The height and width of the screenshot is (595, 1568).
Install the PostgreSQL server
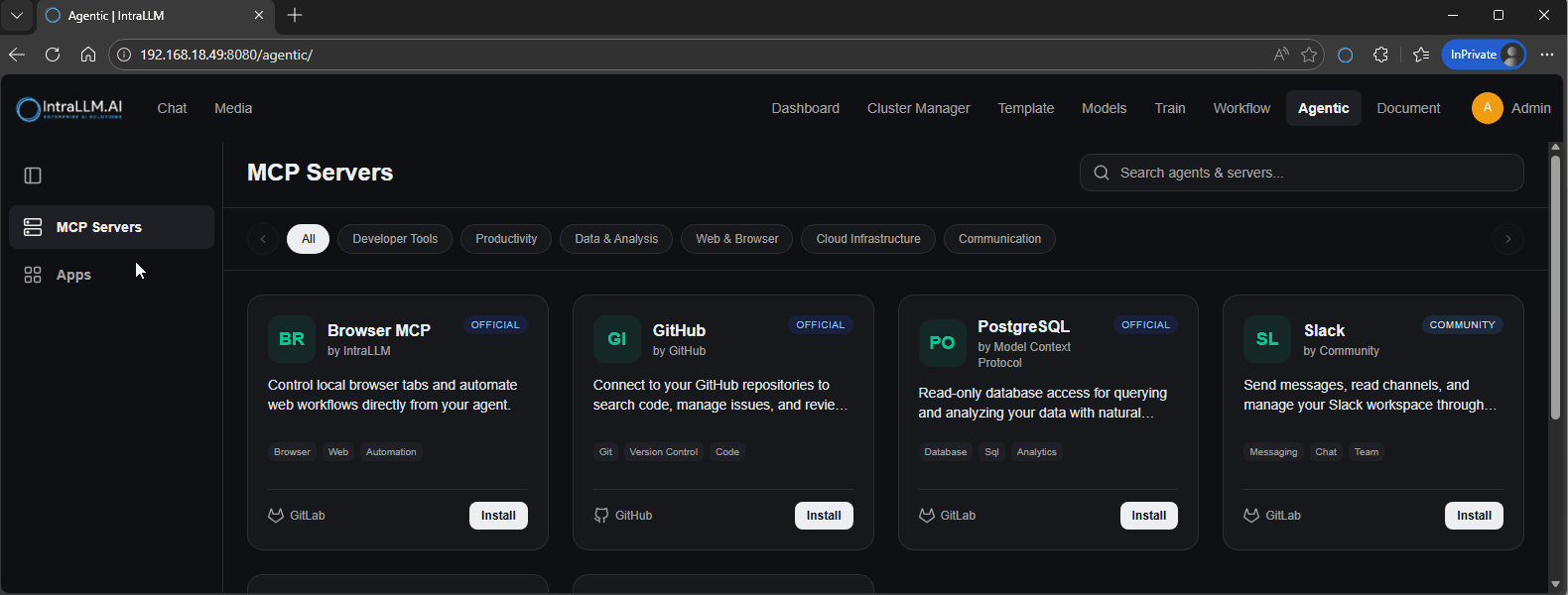(1149, 516)
